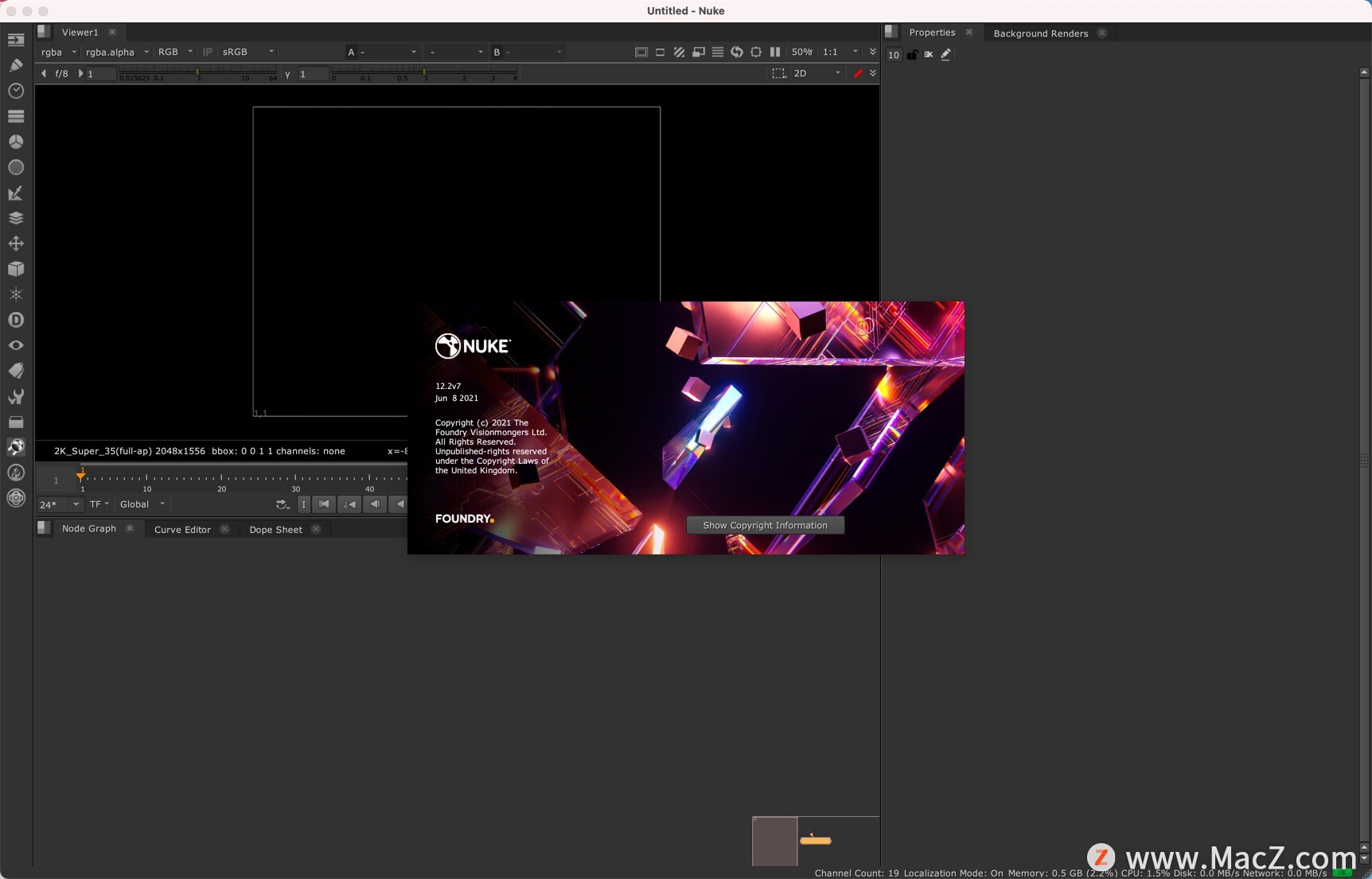
Task: Open the Keyer nodes icon
Action: click(x=16, y=193)
